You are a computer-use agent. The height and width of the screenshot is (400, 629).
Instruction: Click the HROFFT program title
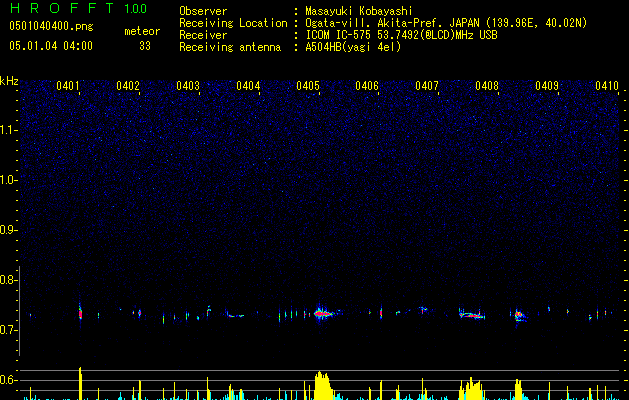[62, 8]
